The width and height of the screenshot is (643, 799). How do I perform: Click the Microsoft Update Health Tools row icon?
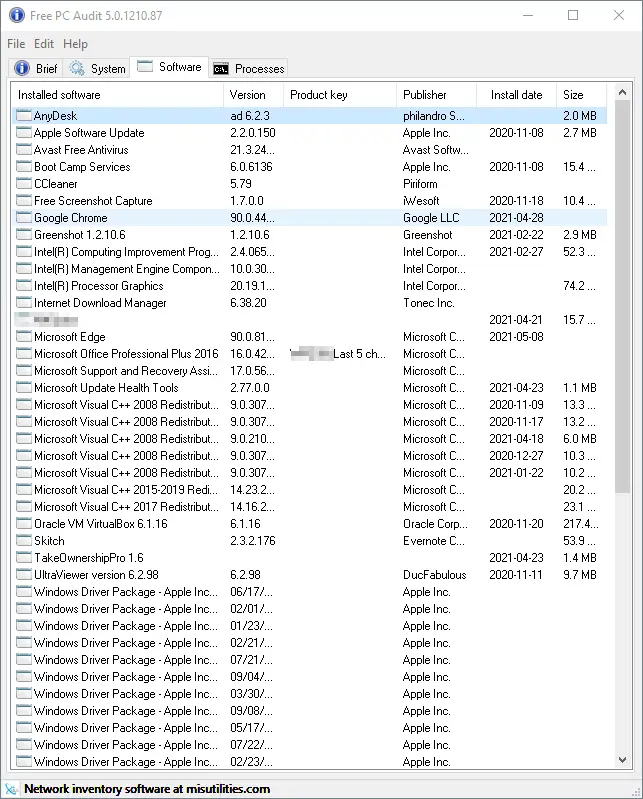pyautogui.click(x=23, y=388)
